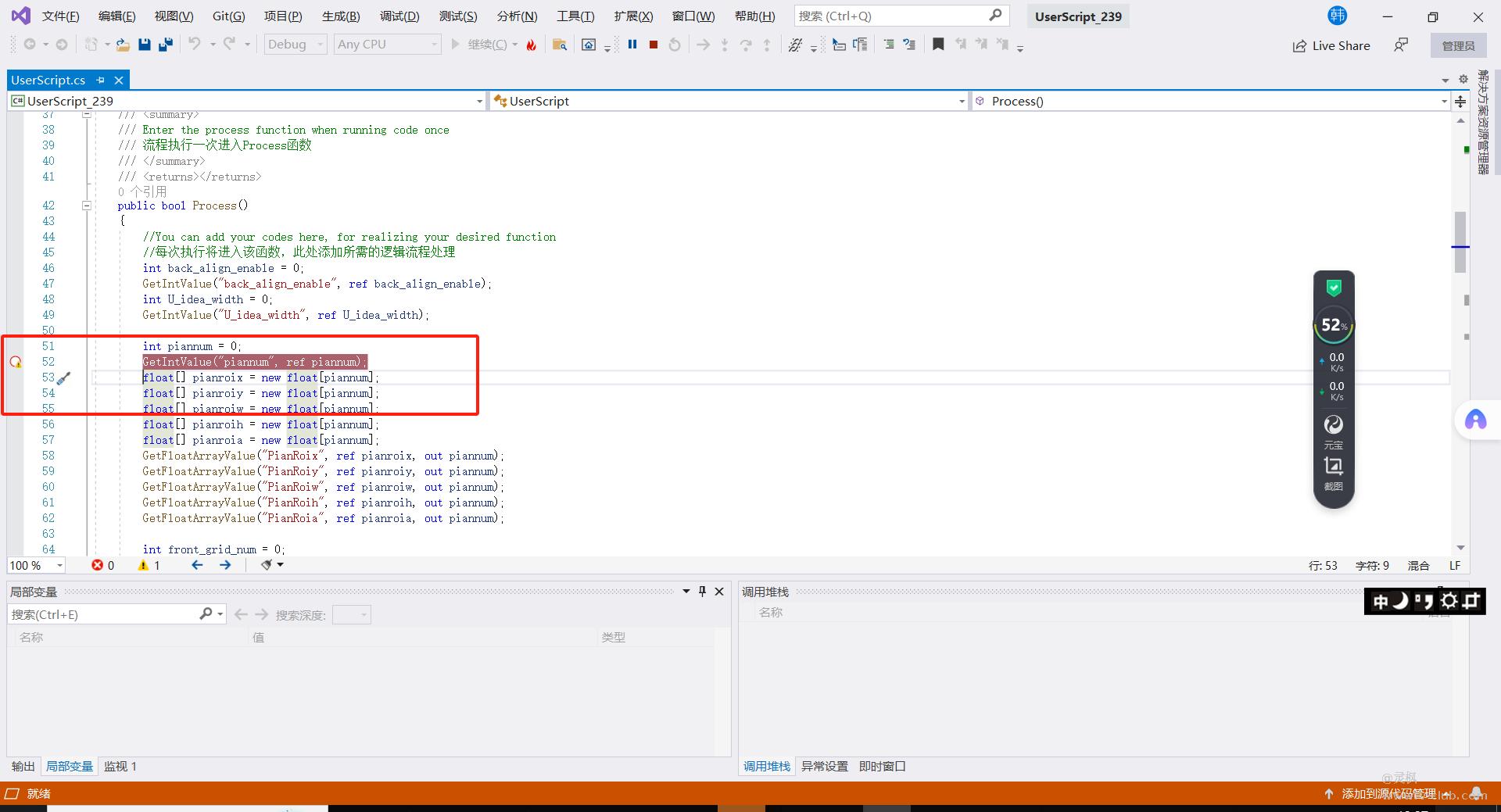Click Step Out arrow icon
The image size is (1501, 812).
[767, 45]
